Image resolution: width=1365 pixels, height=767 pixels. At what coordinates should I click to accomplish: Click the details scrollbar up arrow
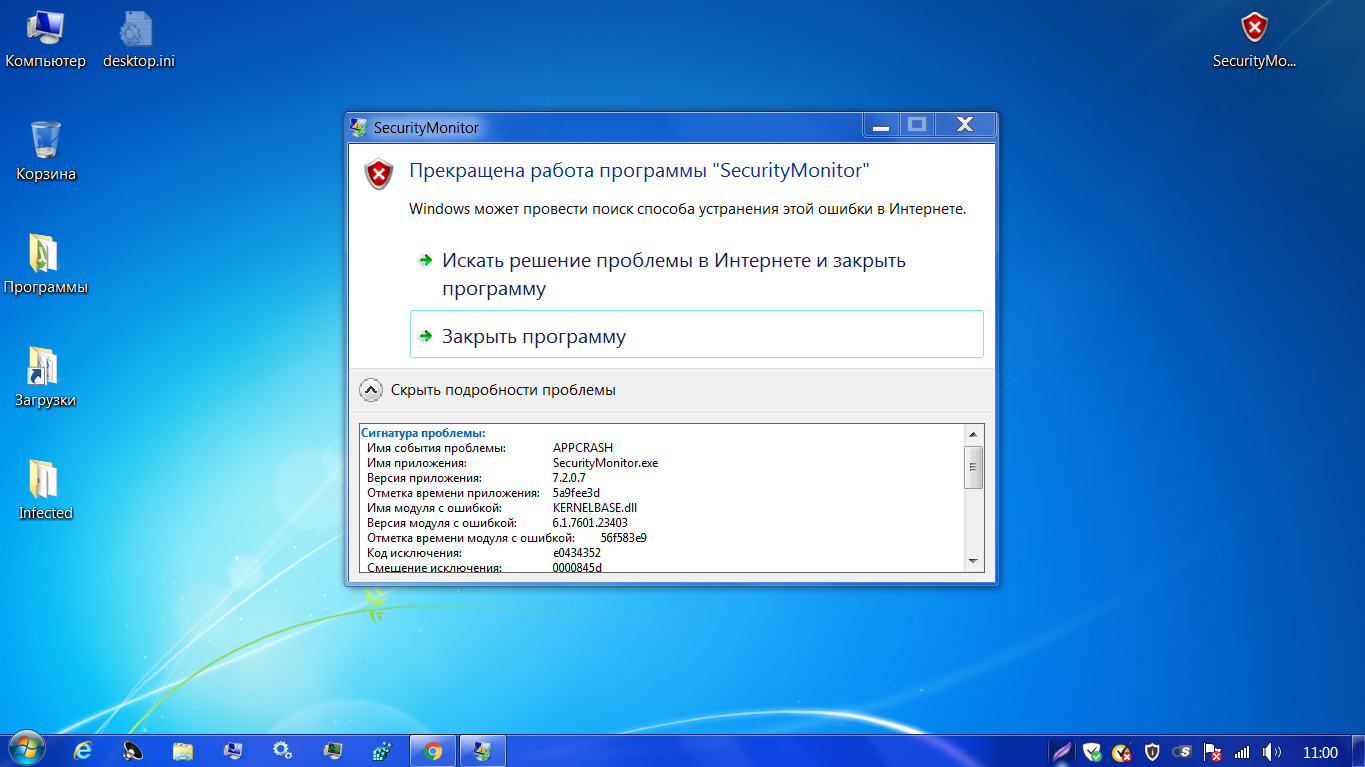click(x=974, y=434)
